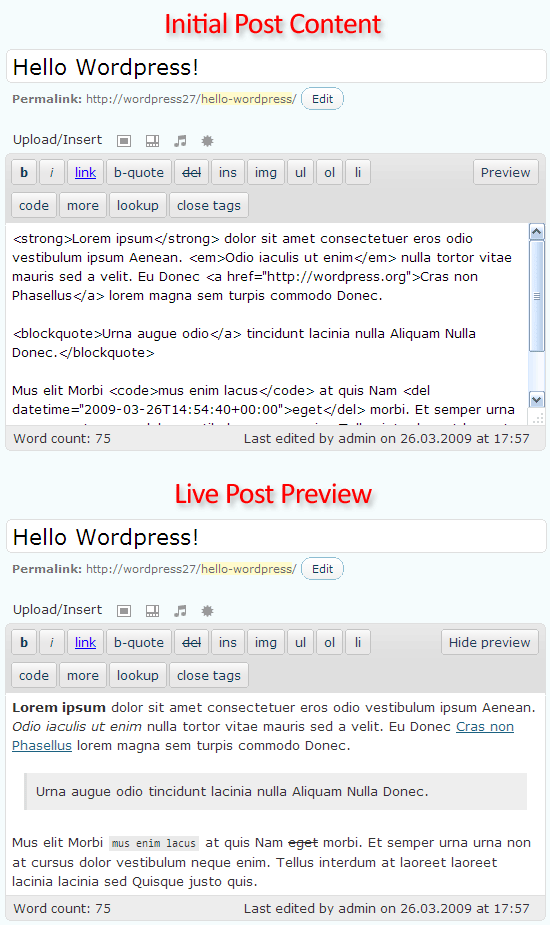Click the resize handle of the text area
This screenshot has width=550, height=925.
point(538,418)
